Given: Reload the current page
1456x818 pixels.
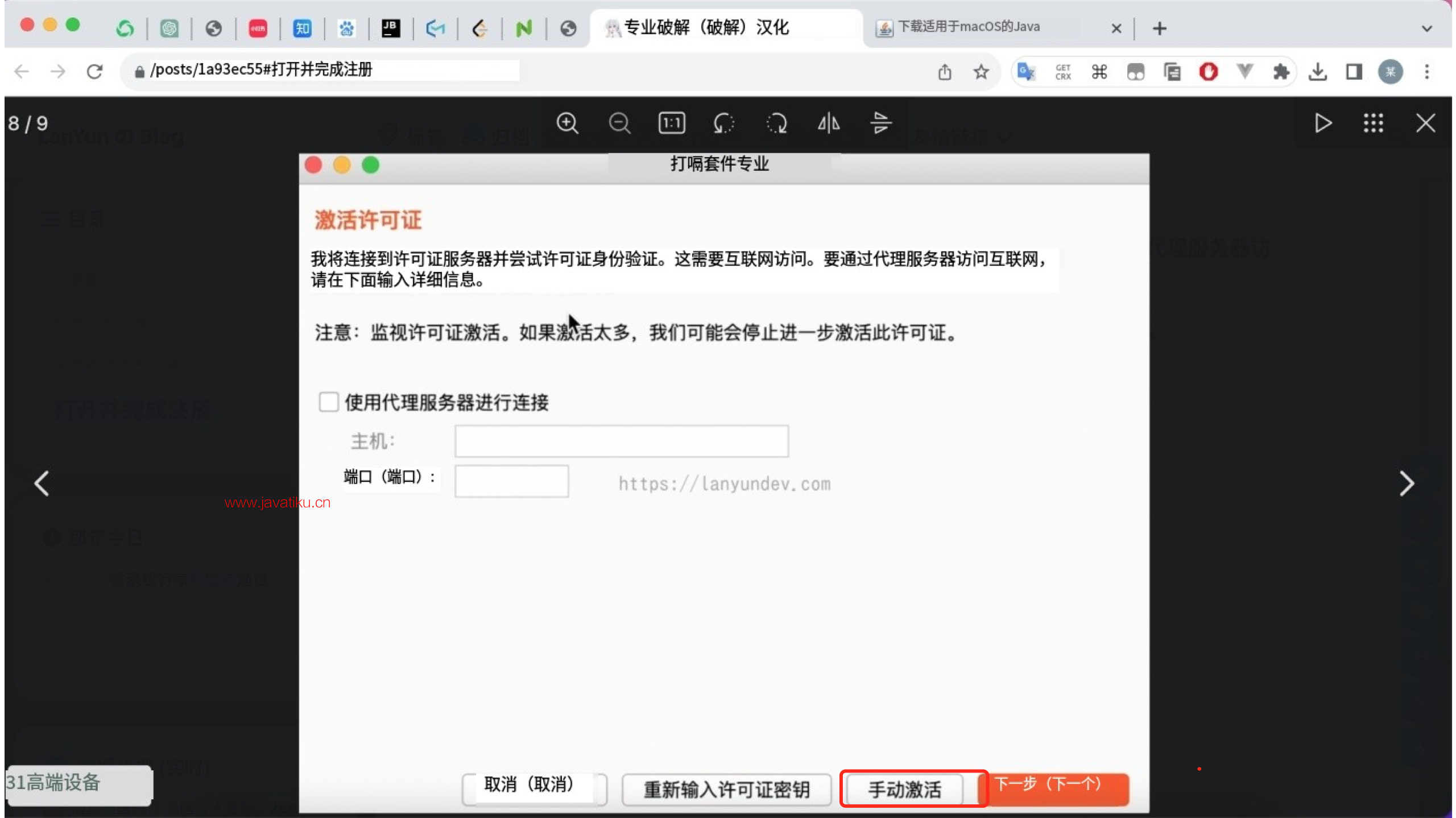Looking at the screenshot, I should tap(94, 72).
